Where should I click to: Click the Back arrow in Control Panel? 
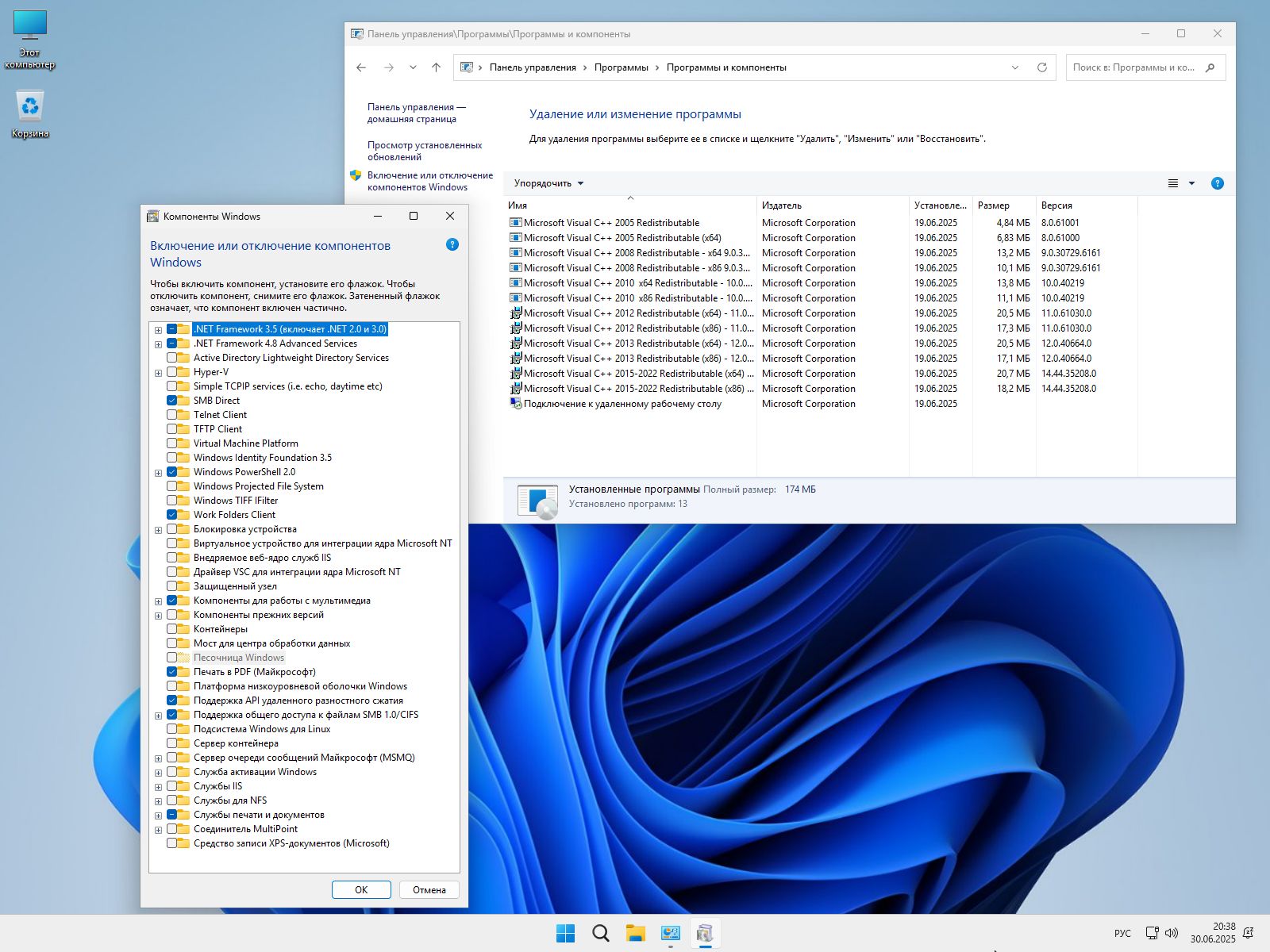pyautogui.click(x=361, y=67)
